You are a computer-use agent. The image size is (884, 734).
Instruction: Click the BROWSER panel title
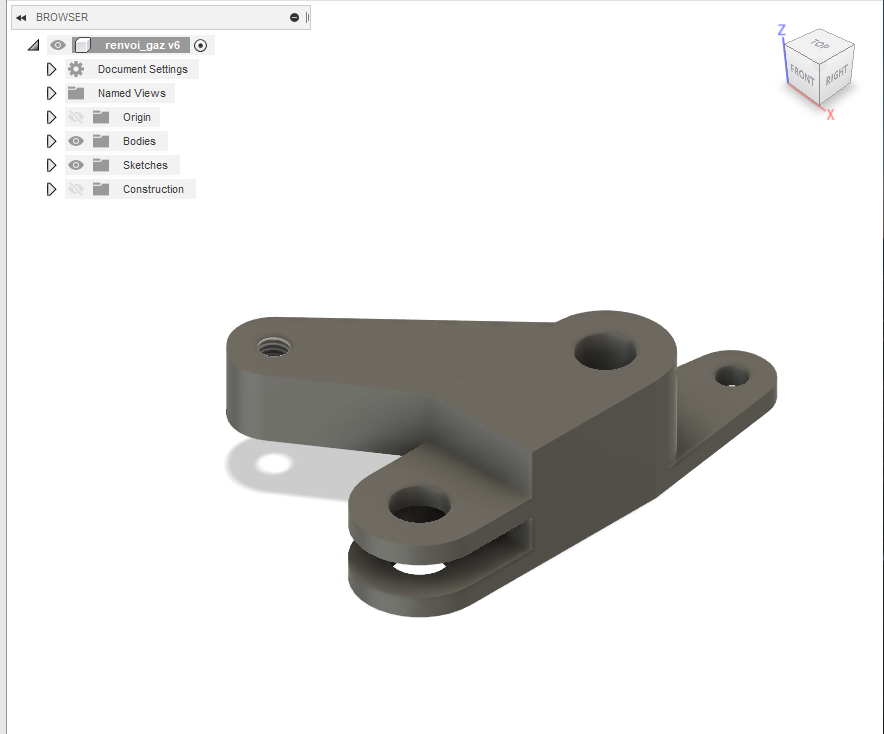click(62, 17)
